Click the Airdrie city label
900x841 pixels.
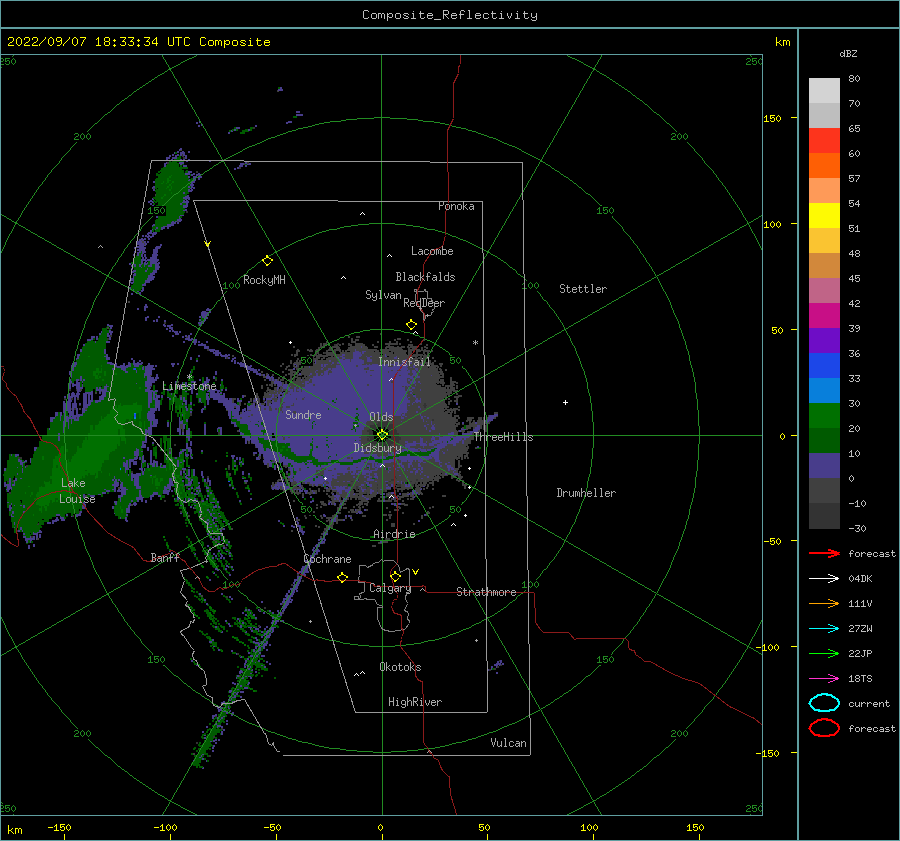394,534
